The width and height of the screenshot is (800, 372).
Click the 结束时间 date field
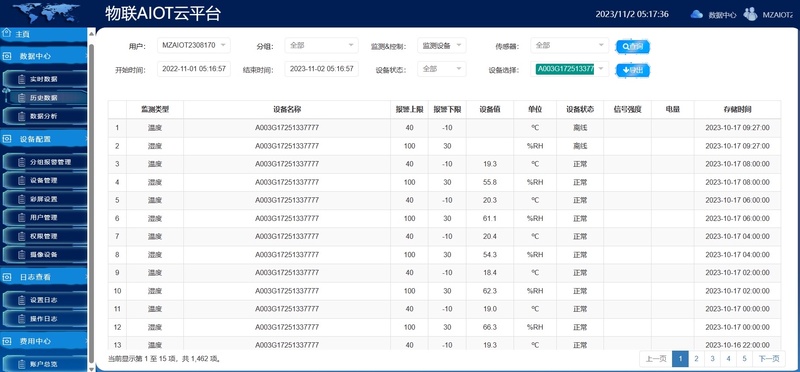click(321, 69)
